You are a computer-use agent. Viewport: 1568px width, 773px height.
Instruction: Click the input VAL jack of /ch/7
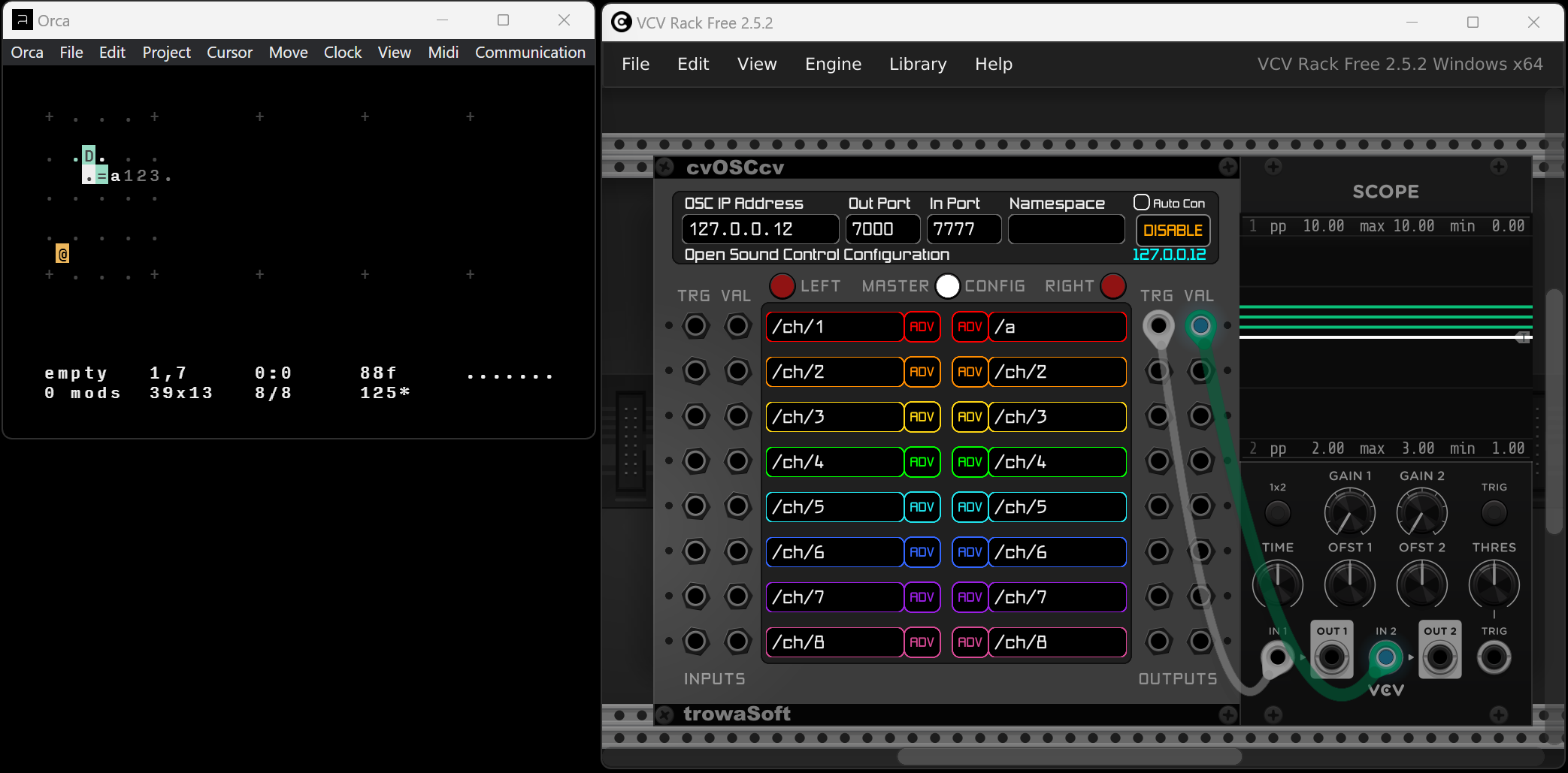pos(737,596)
